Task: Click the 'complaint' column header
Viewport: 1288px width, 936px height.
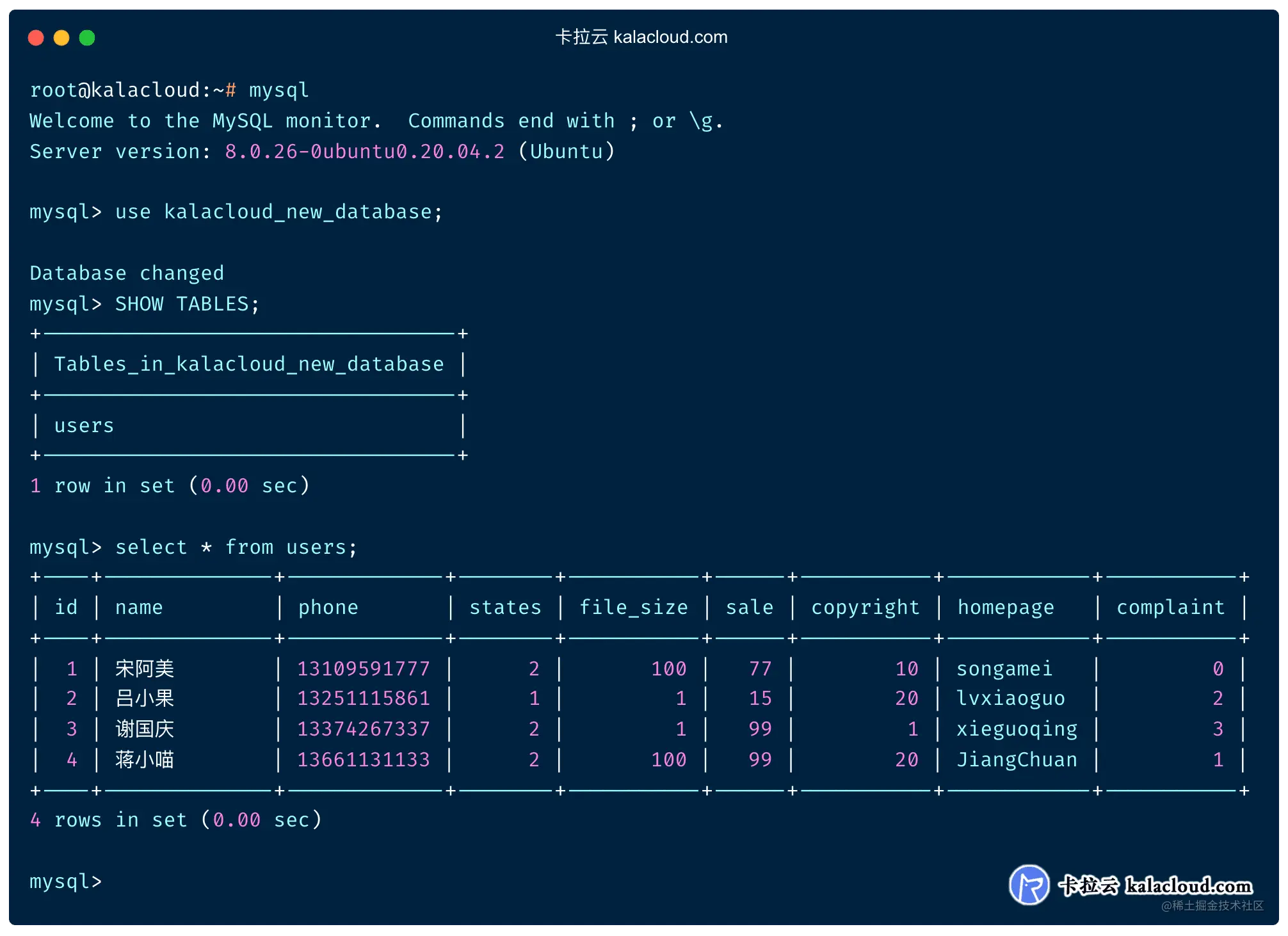Action: click(1170, 608)
